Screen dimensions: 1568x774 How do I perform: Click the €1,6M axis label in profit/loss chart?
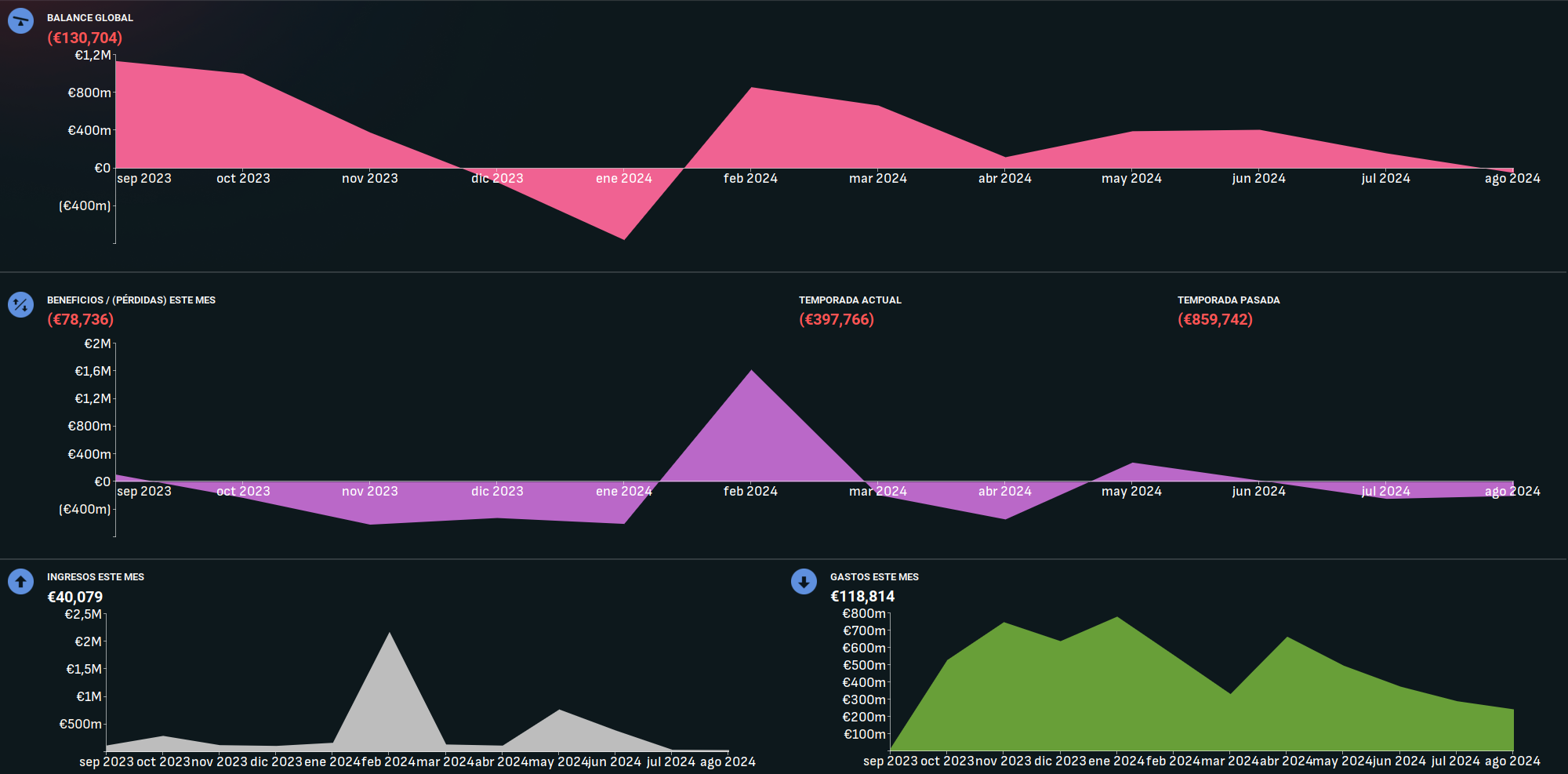click(93, 371)
